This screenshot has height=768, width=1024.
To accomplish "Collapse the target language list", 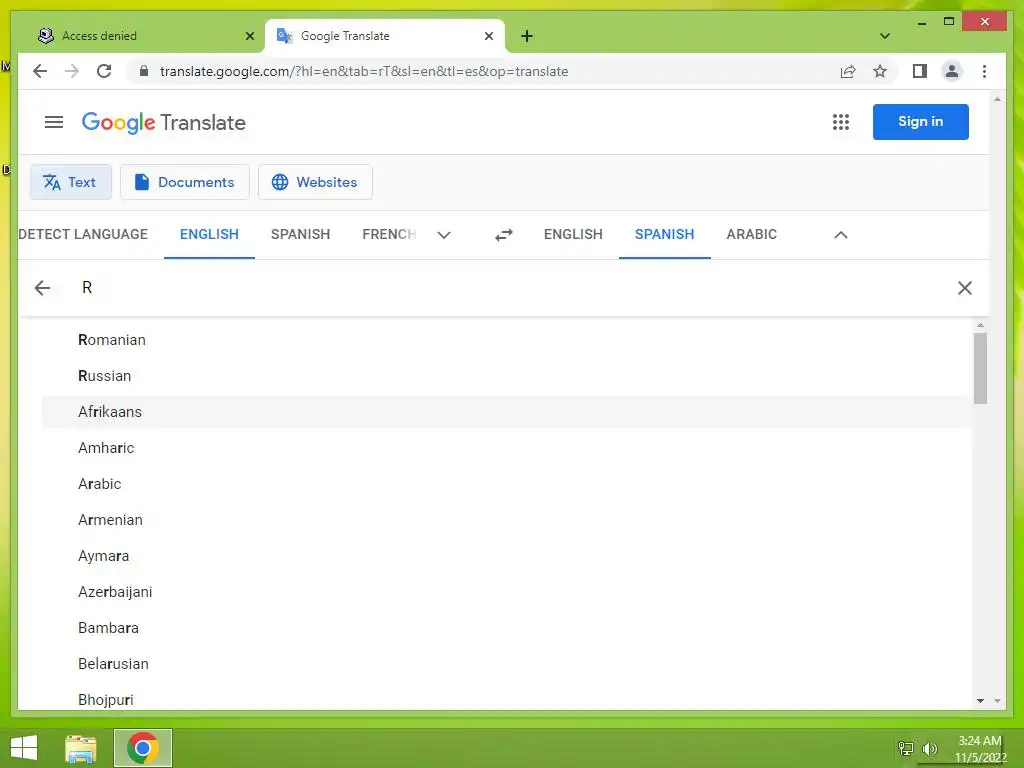I will [840, 235].
